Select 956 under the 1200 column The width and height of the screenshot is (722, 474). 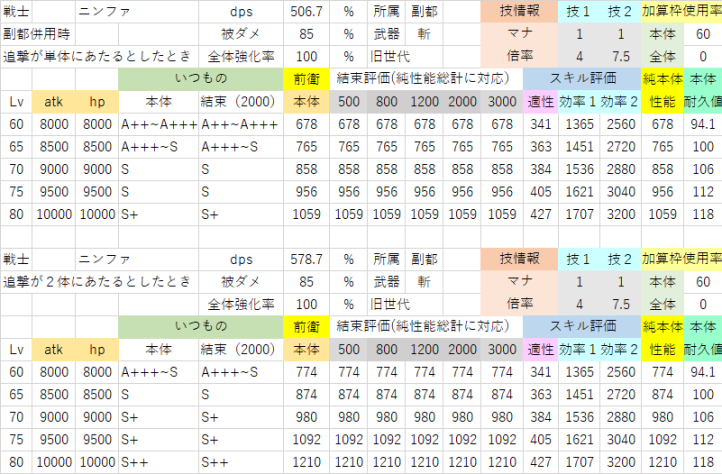tap(424, 192)
